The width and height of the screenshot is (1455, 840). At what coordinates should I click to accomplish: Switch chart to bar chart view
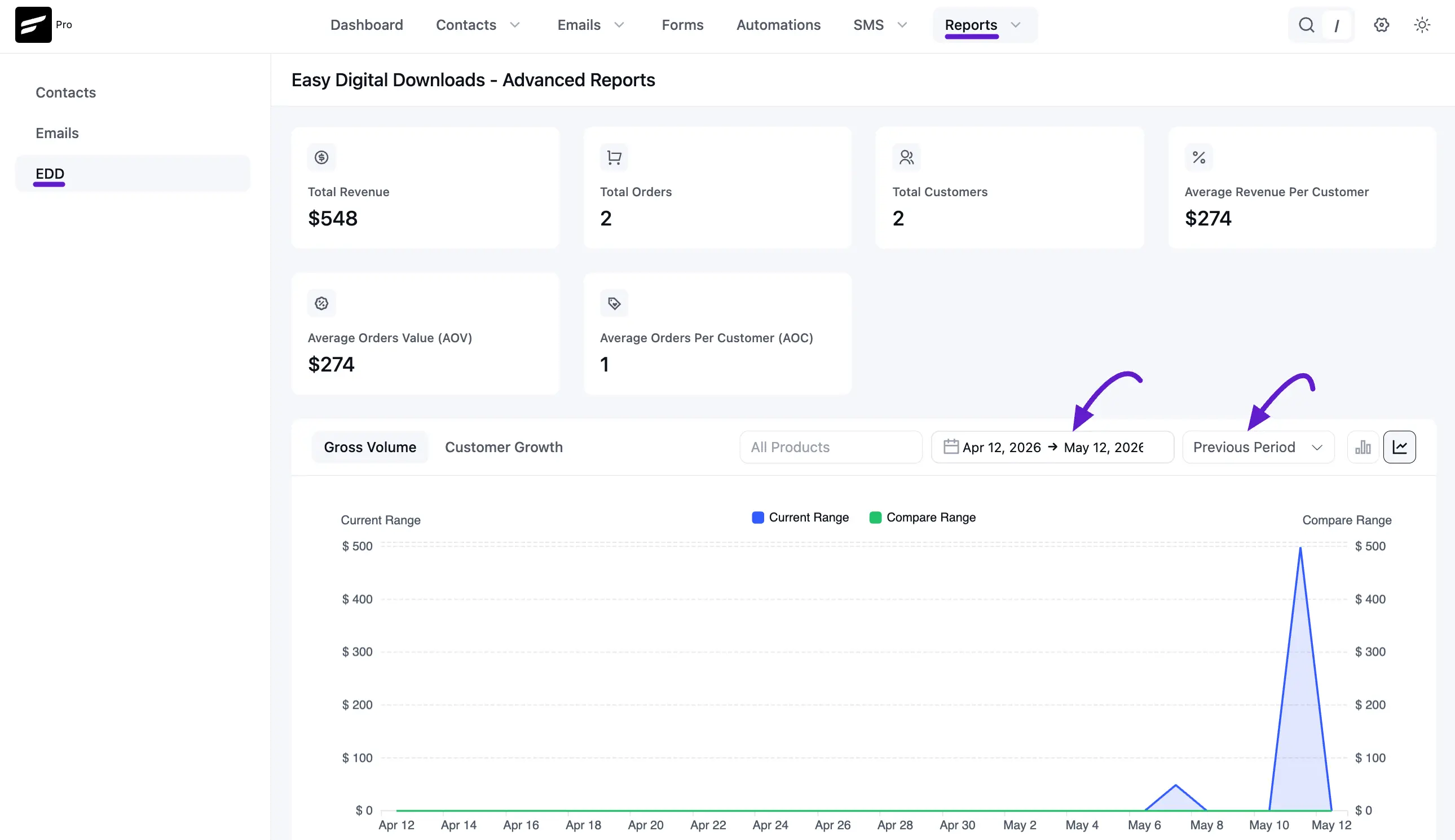[x=1363, y=447]
